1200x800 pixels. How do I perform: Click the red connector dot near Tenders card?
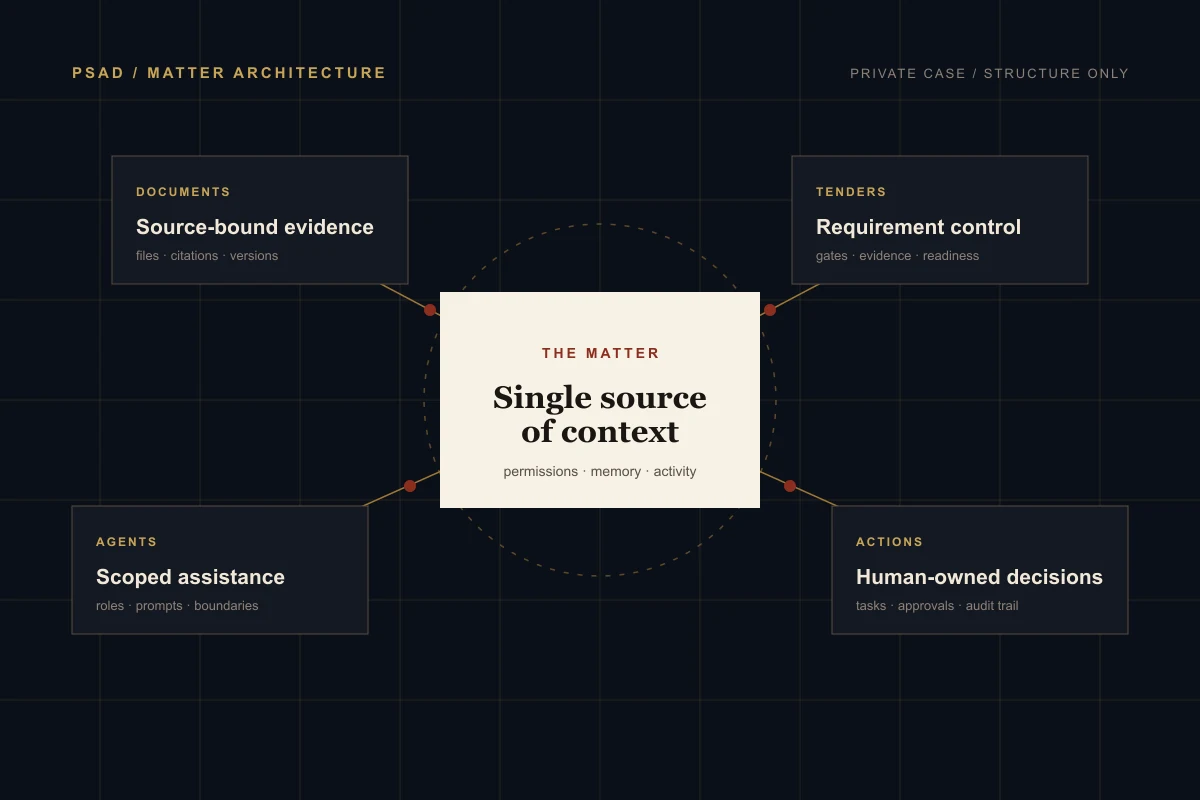click(x=770, y=310)
